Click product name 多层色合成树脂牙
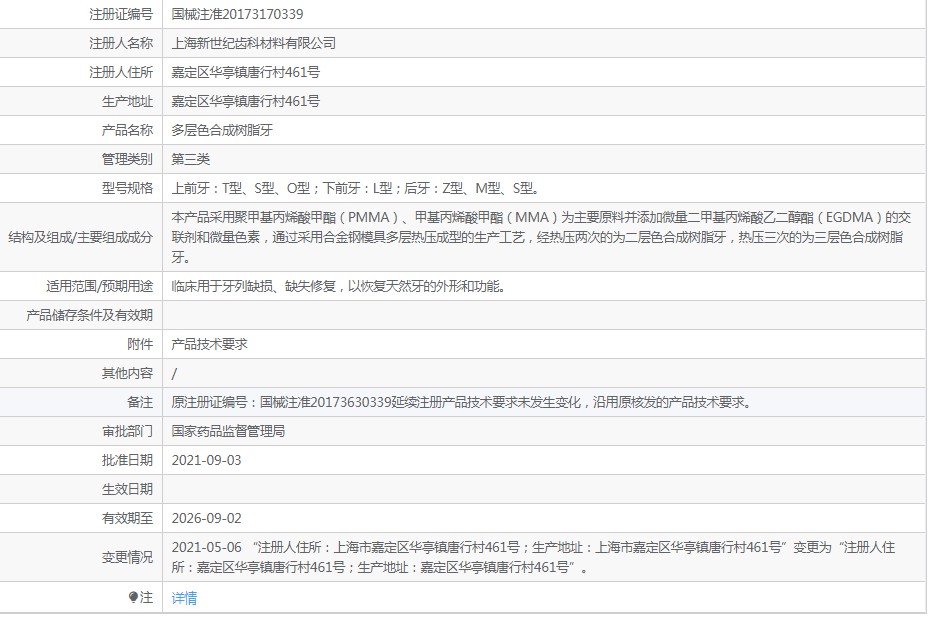The height and width of the screenshot is (623, 928). (x=222, y=130)
